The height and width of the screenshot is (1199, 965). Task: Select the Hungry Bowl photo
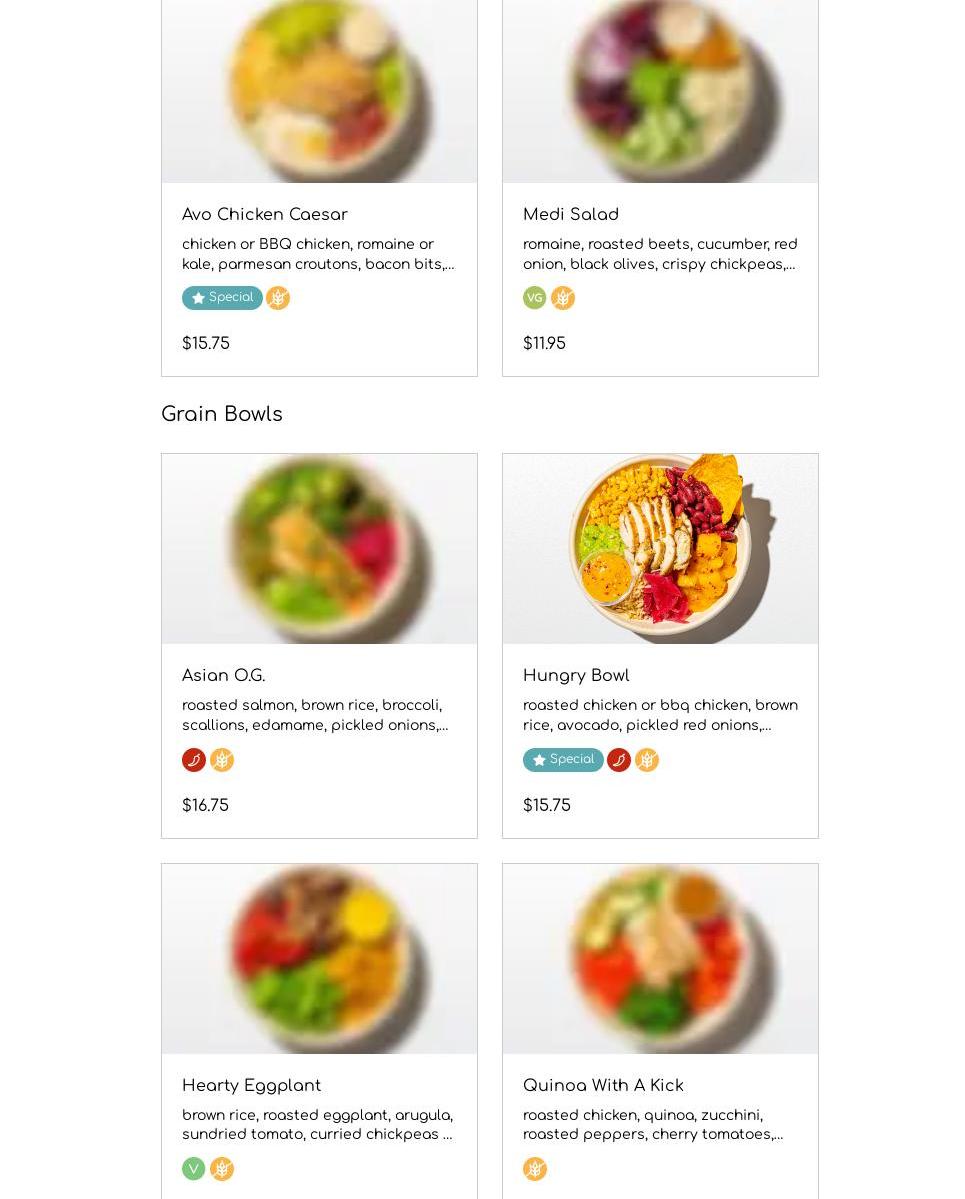click(x=660, y=548)
